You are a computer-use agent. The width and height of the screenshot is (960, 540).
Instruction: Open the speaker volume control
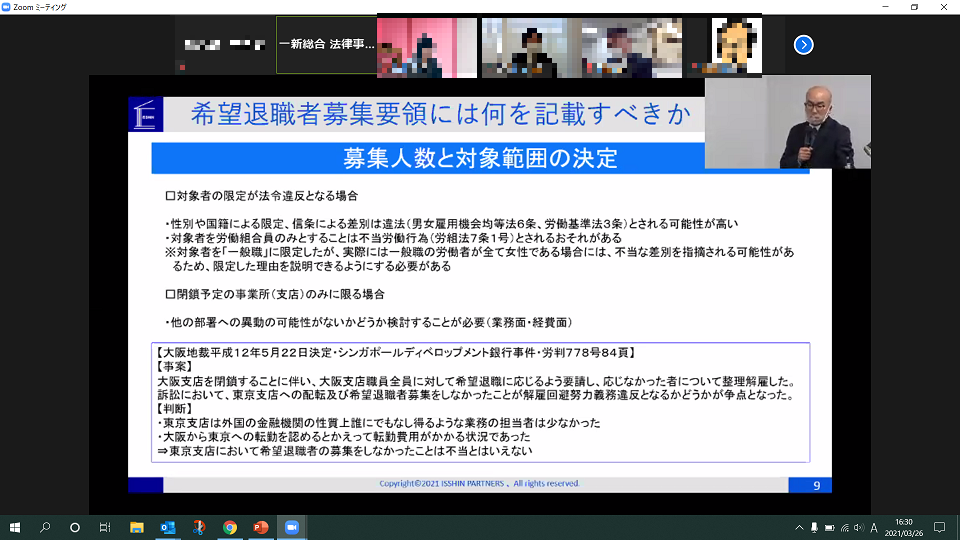[x=858, y=527]
